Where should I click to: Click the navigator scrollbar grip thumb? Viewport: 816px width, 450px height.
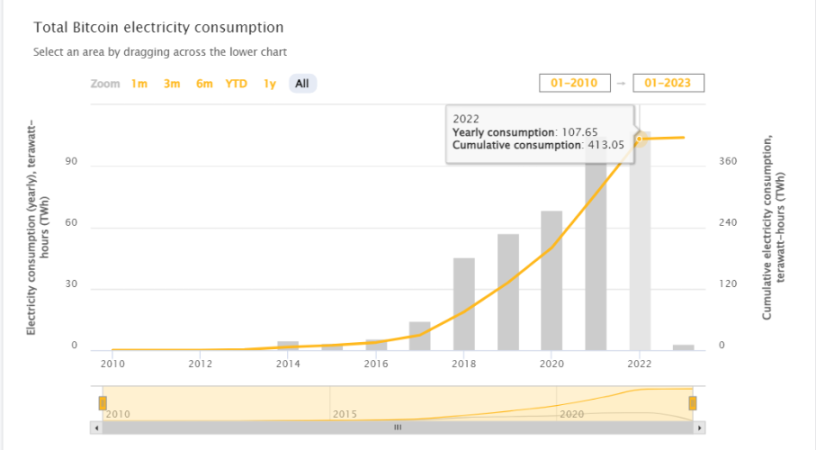(397, 427)
